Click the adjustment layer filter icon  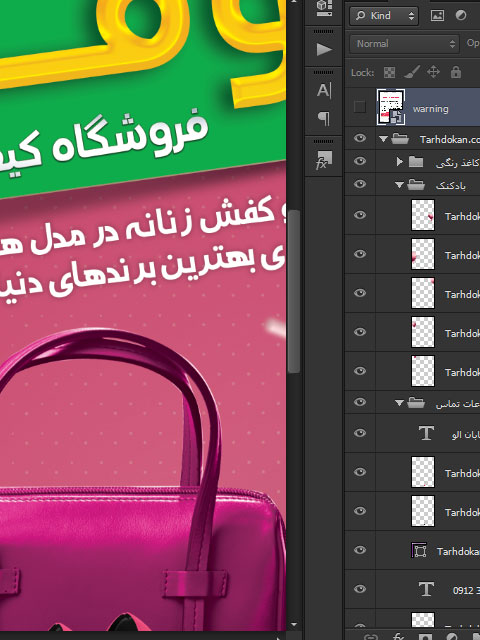point(461,16)
